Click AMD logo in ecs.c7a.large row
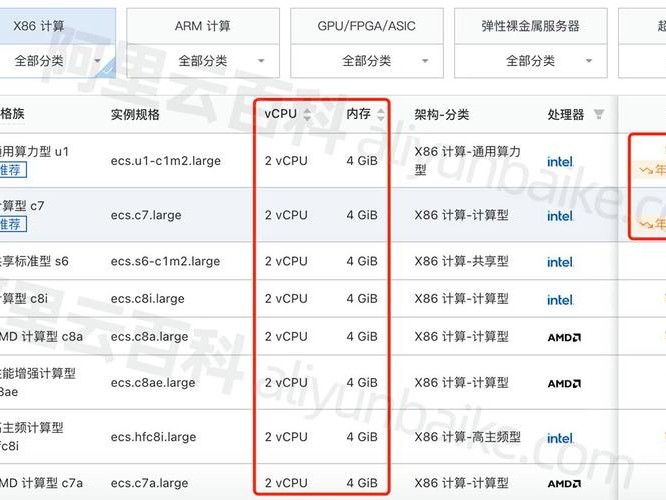The height and width of the screenshot is (500, 666). point(564,483)
